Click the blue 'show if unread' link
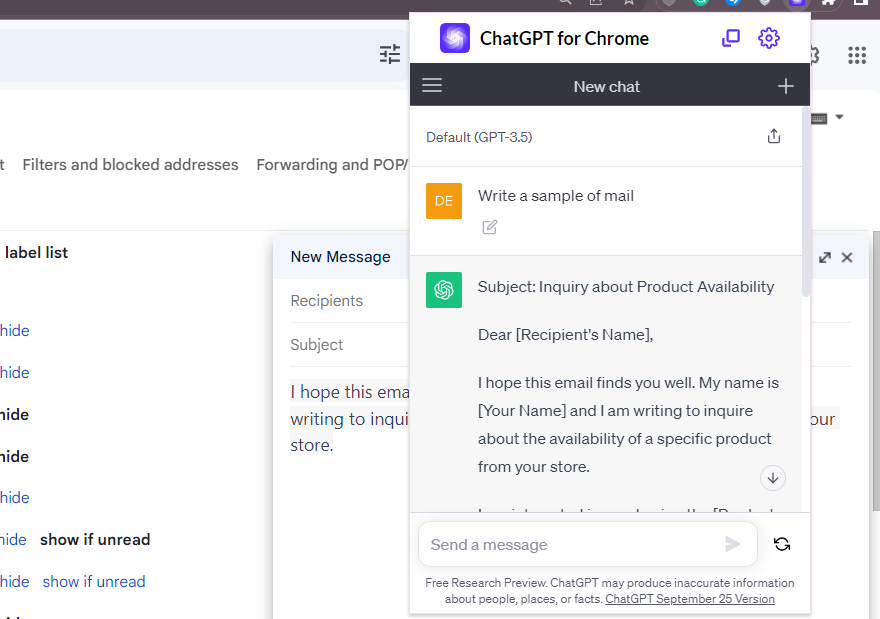880x619 pixels. tap(94, 581)
